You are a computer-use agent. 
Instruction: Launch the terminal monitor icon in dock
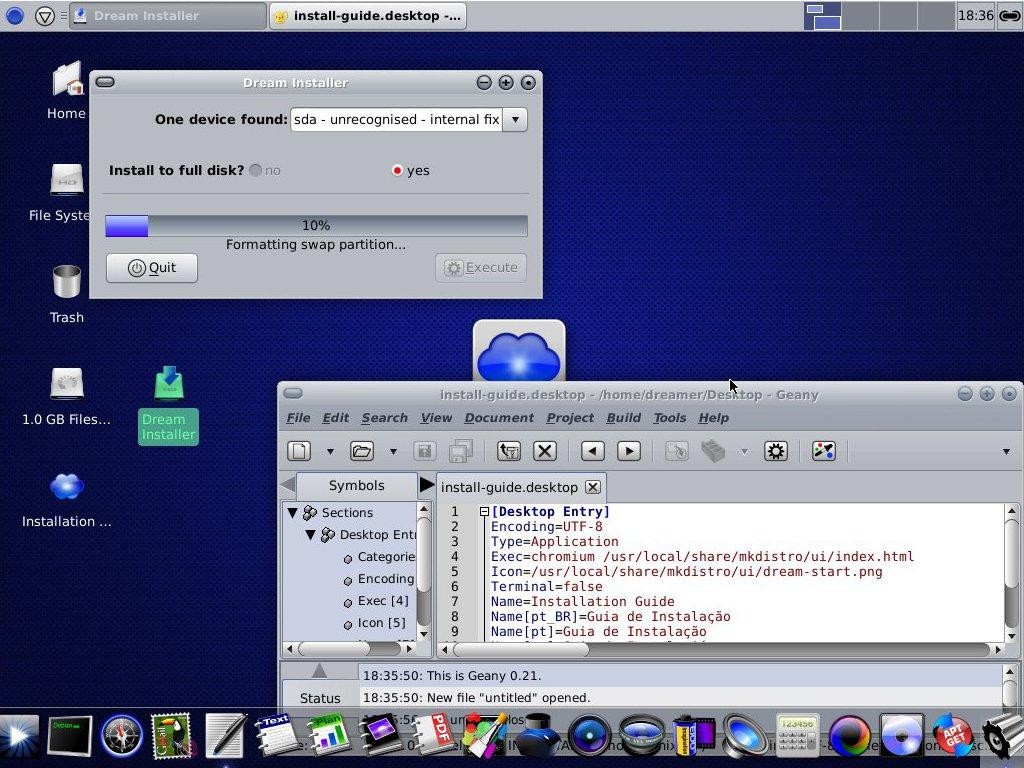(69, 736)
